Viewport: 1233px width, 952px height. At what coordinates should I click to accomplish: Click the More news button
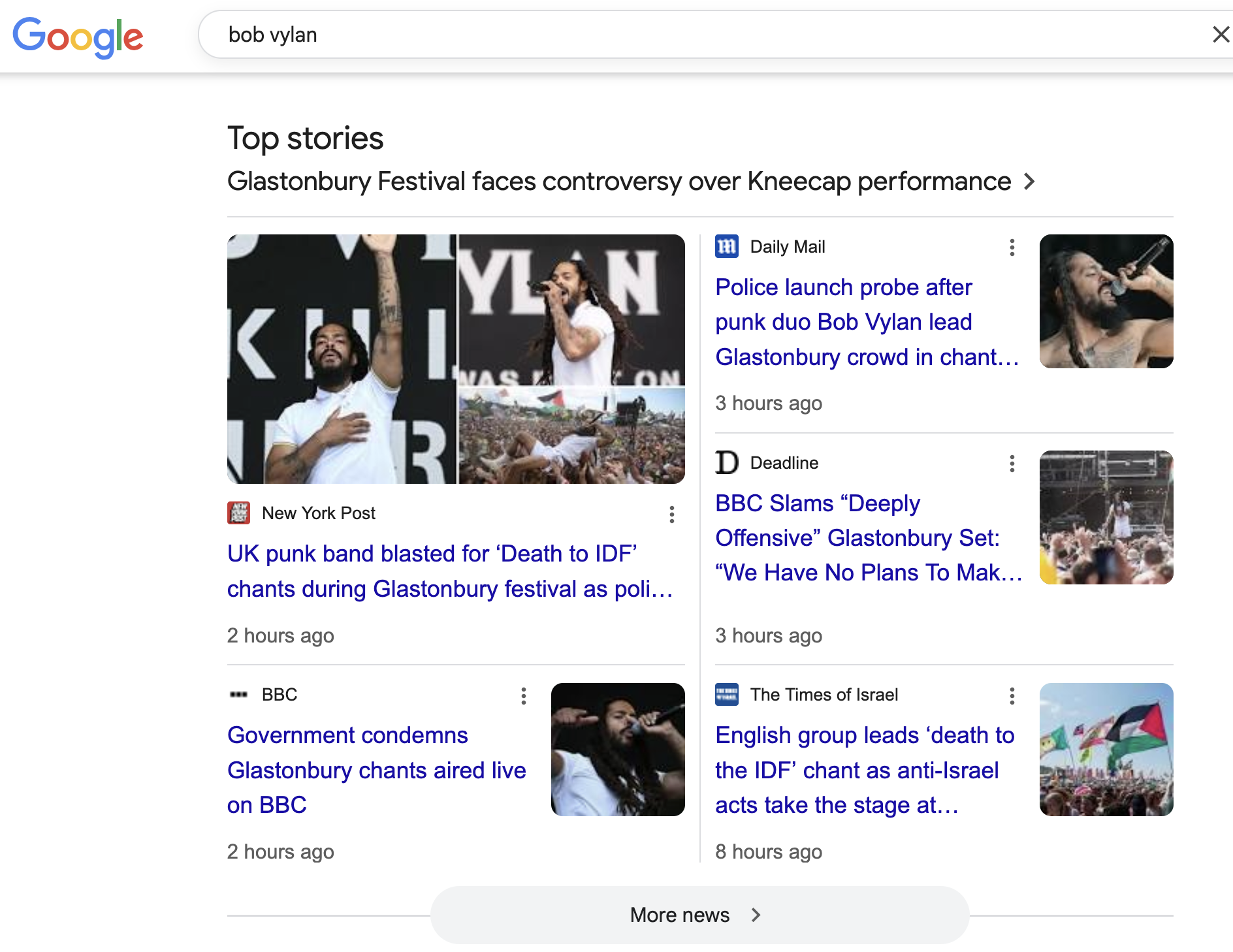click(x=699, y=915)
